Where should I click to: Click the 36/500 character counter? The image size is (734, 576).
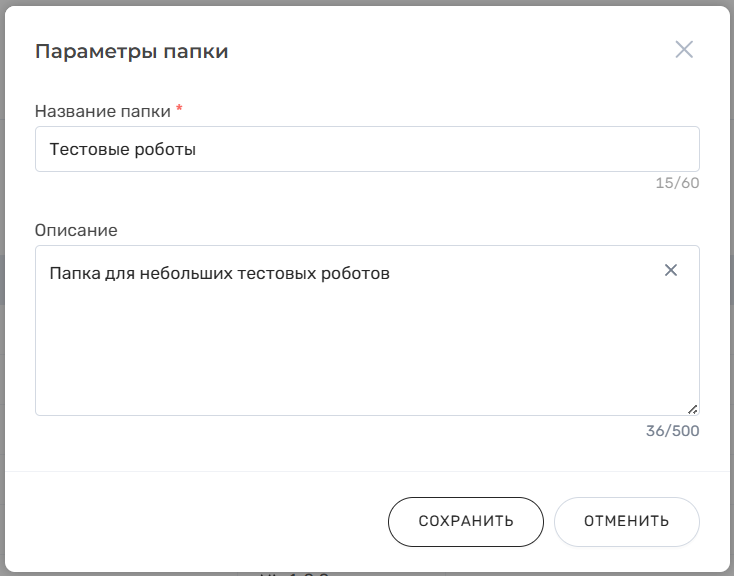click(673, 431)
